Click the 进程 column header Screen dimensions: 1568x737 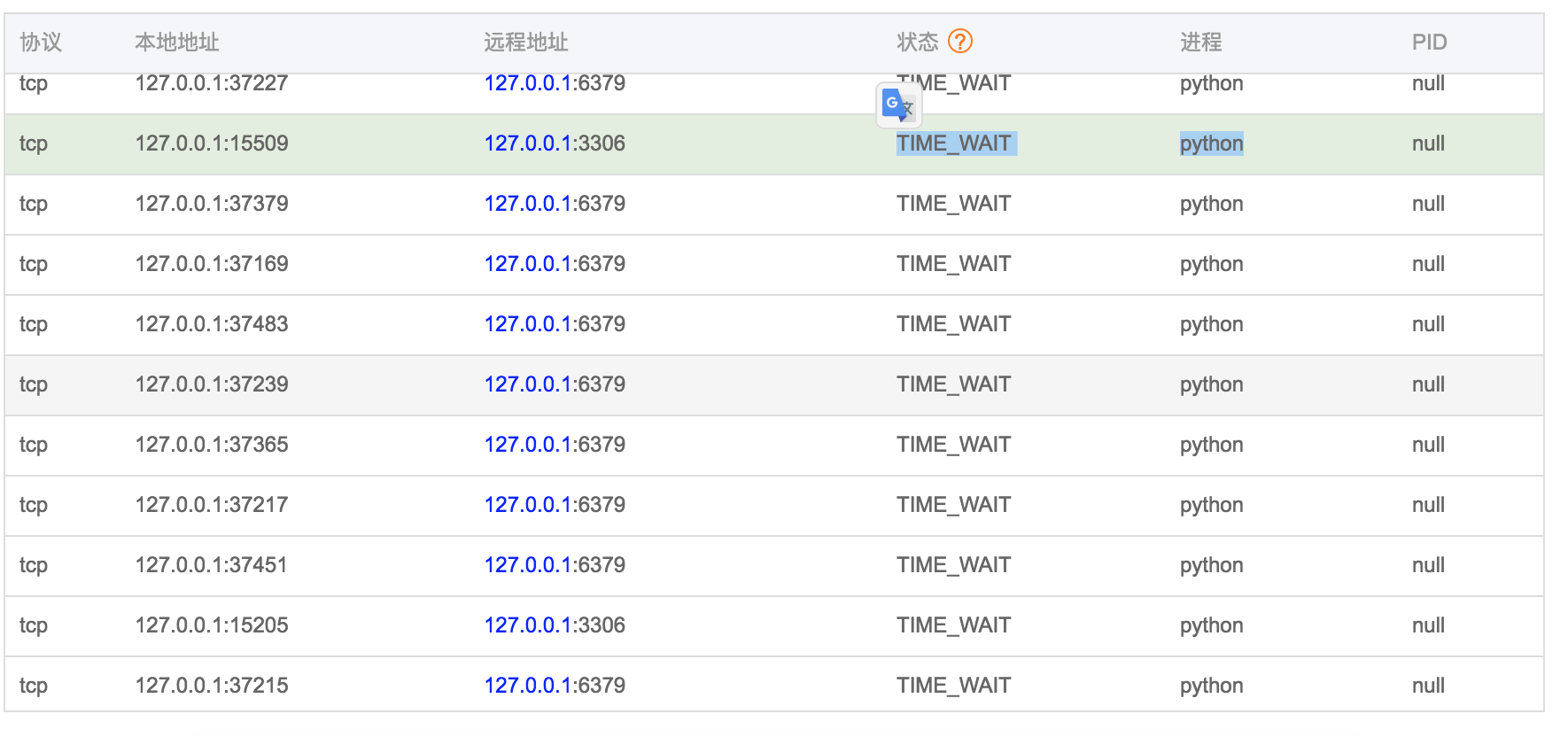1200,42
